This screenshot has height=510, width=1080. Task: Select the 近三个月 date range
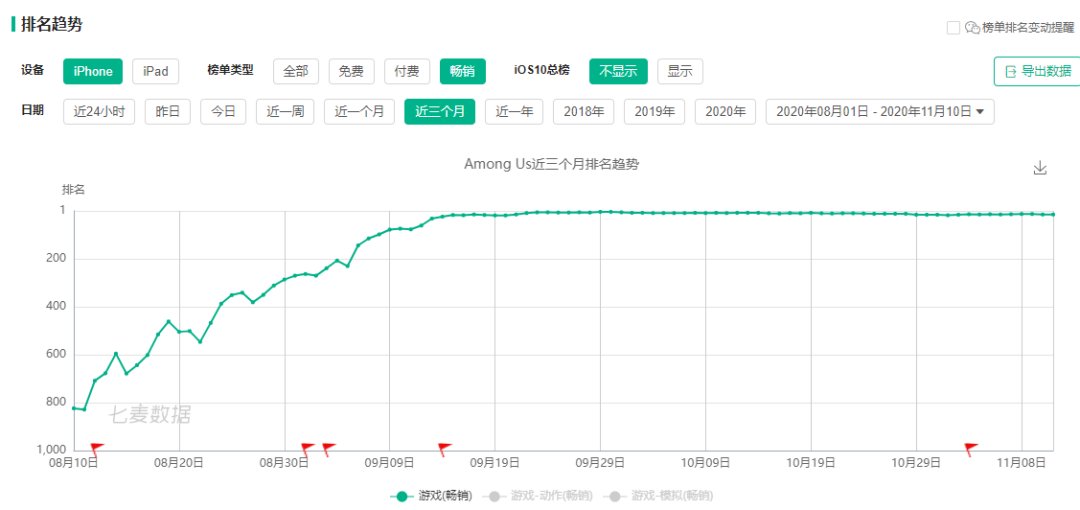[439, 112]
